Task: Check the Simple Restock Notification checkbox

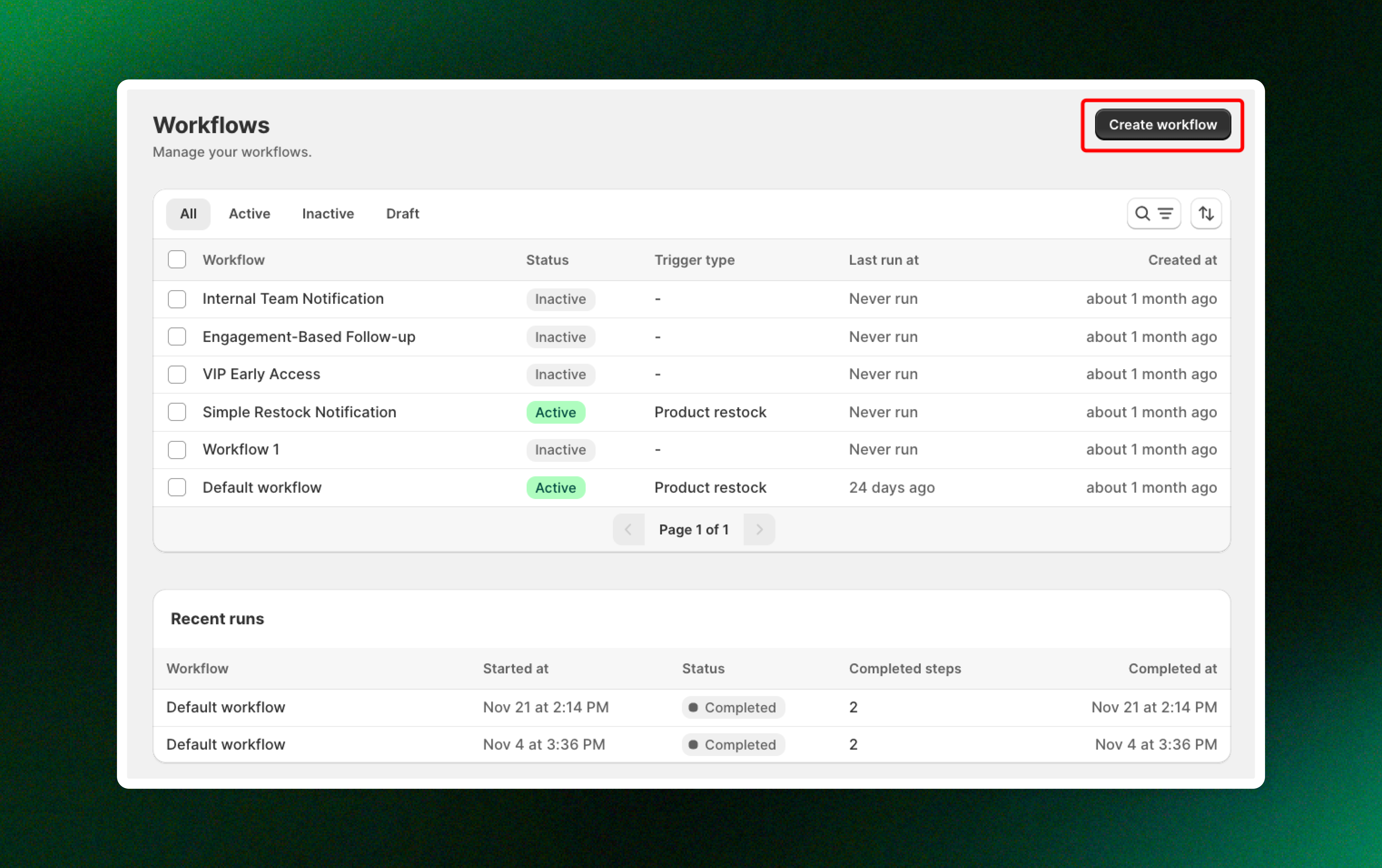Action: pyautogui.click(x=177, y=412)
